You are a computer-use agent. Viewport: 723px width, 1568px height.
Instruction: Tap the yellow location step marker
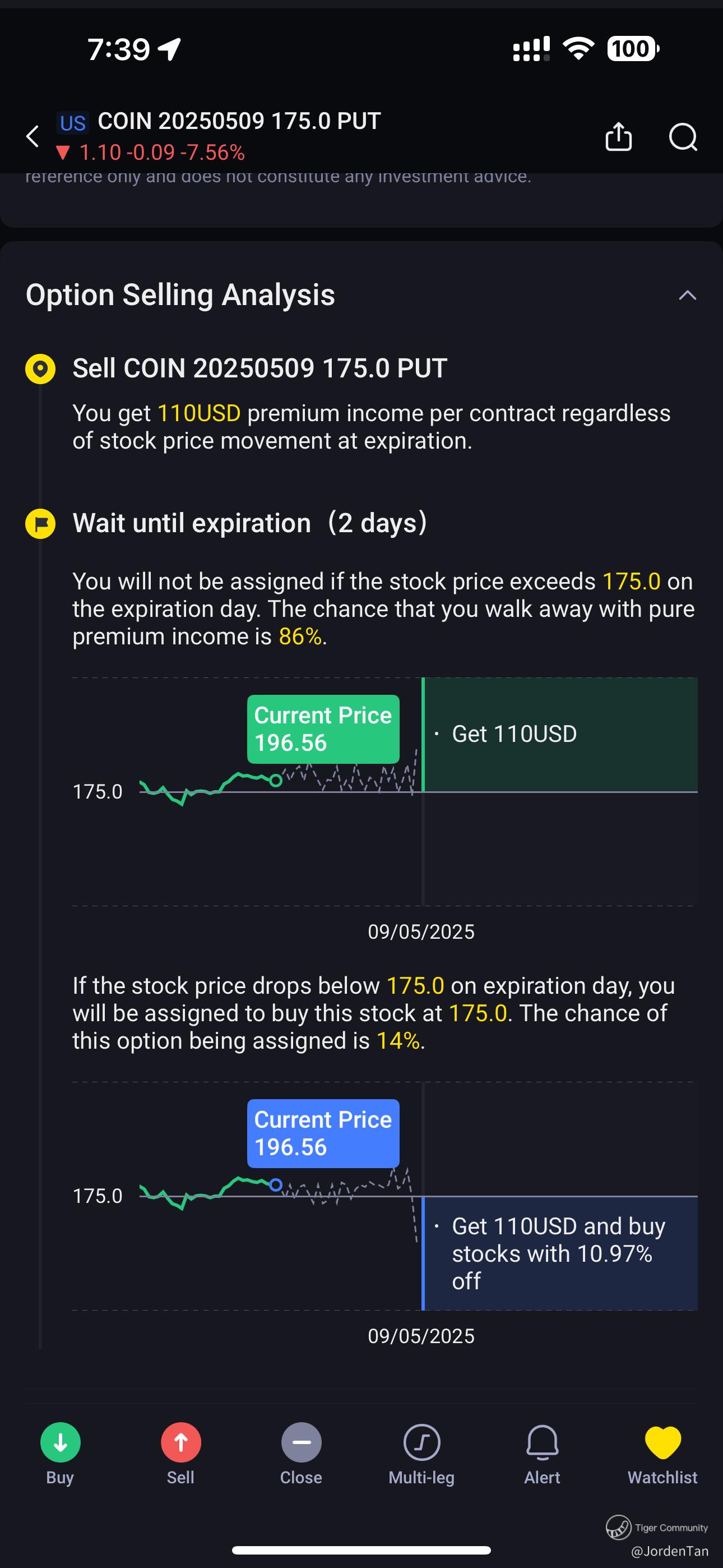click(40, 369)
